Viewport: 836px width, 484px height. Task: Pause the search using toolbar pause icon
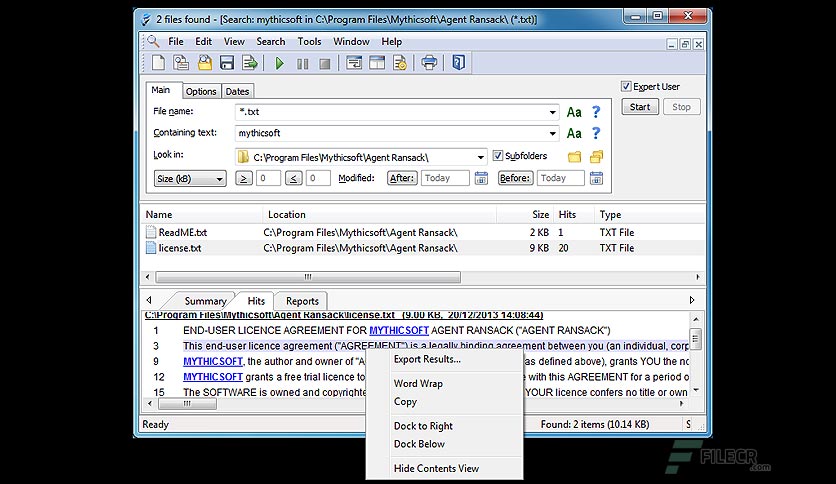coord(302,64)
